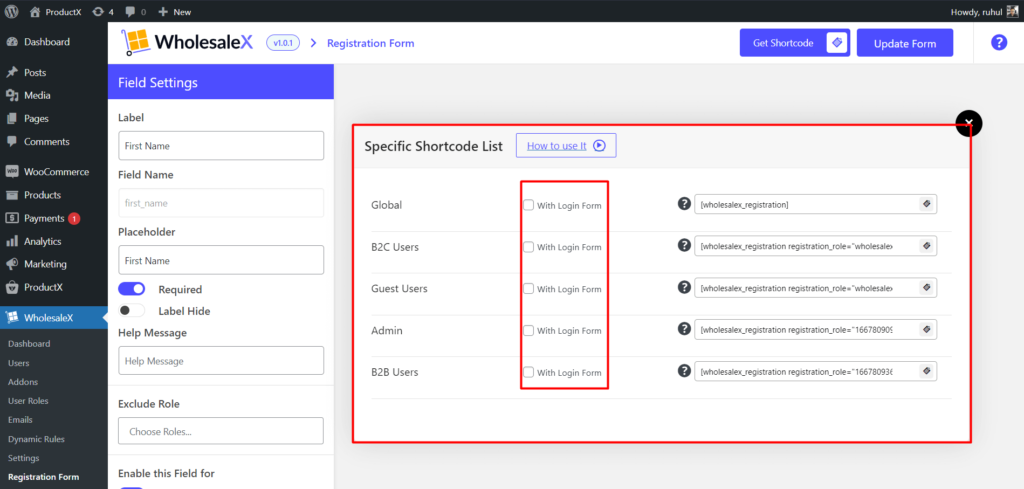Toggle the Label Hide switch

[131, 311]
